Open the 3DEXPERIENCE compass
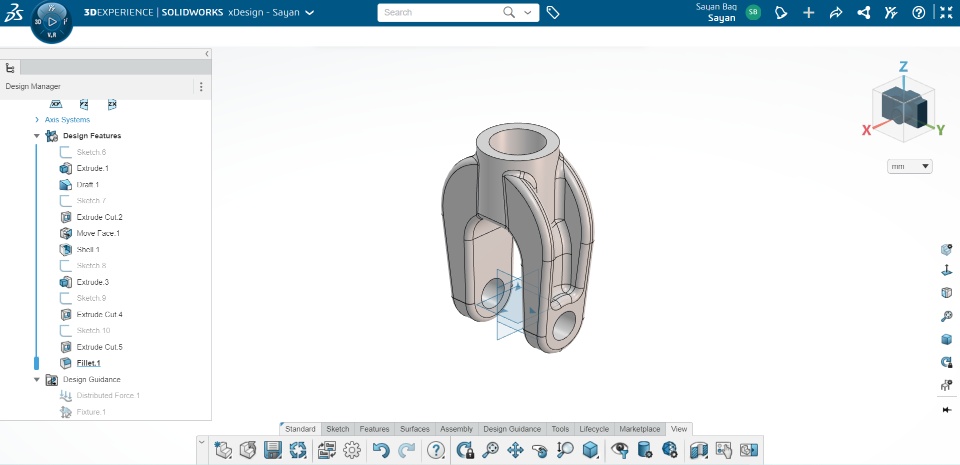Viewport: 960px width, 465px height. tap(51, 21)
